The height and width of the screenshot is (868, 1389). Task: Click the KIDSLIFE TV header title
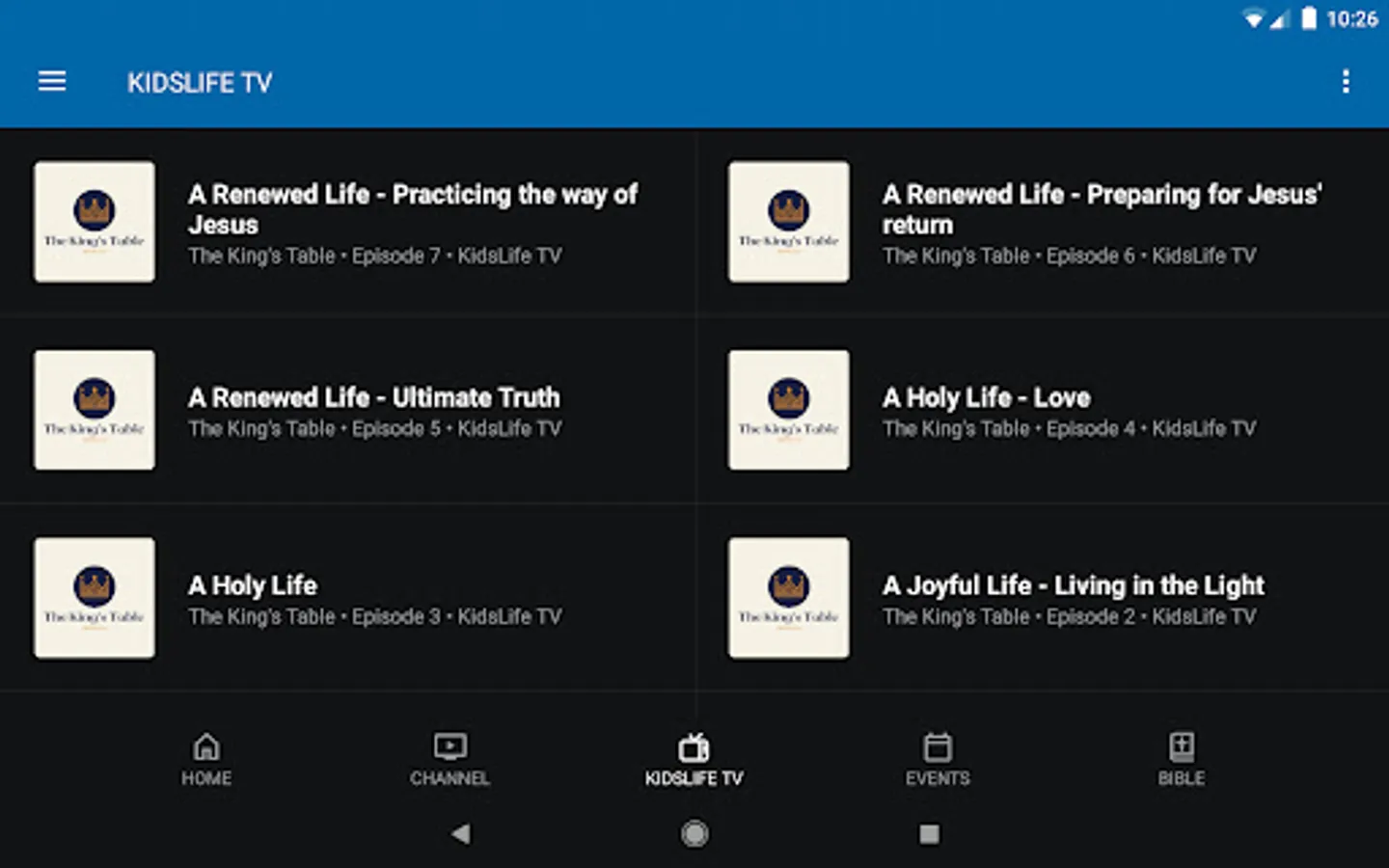(x=200, y=83)
